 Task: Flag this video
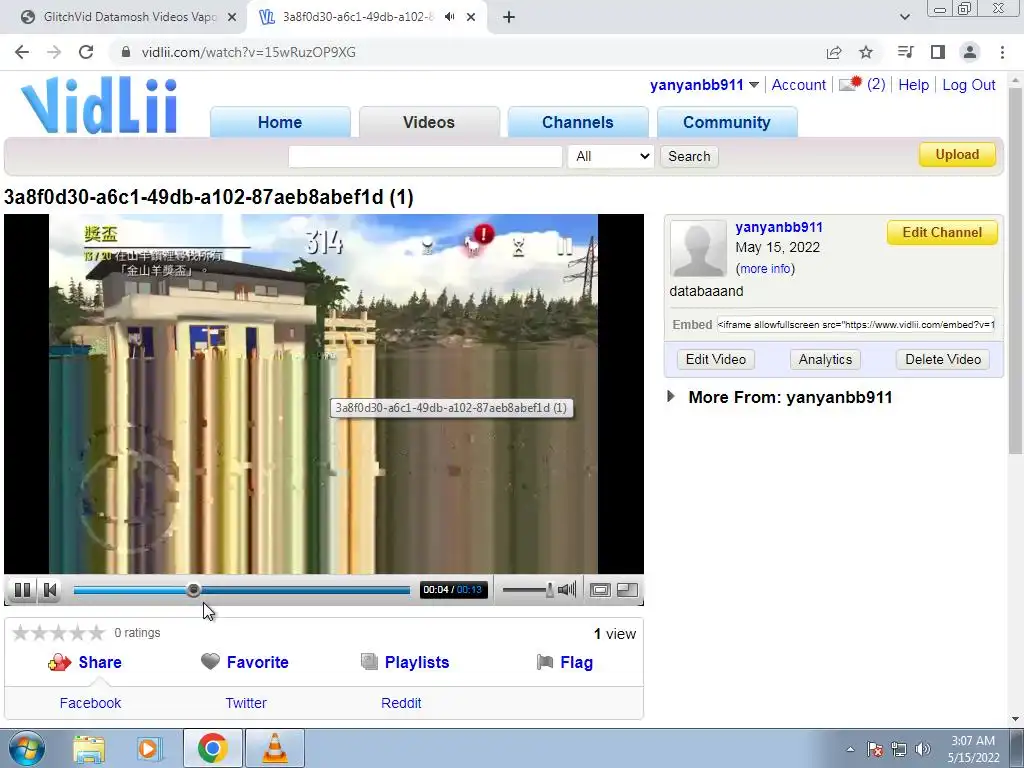565,662
